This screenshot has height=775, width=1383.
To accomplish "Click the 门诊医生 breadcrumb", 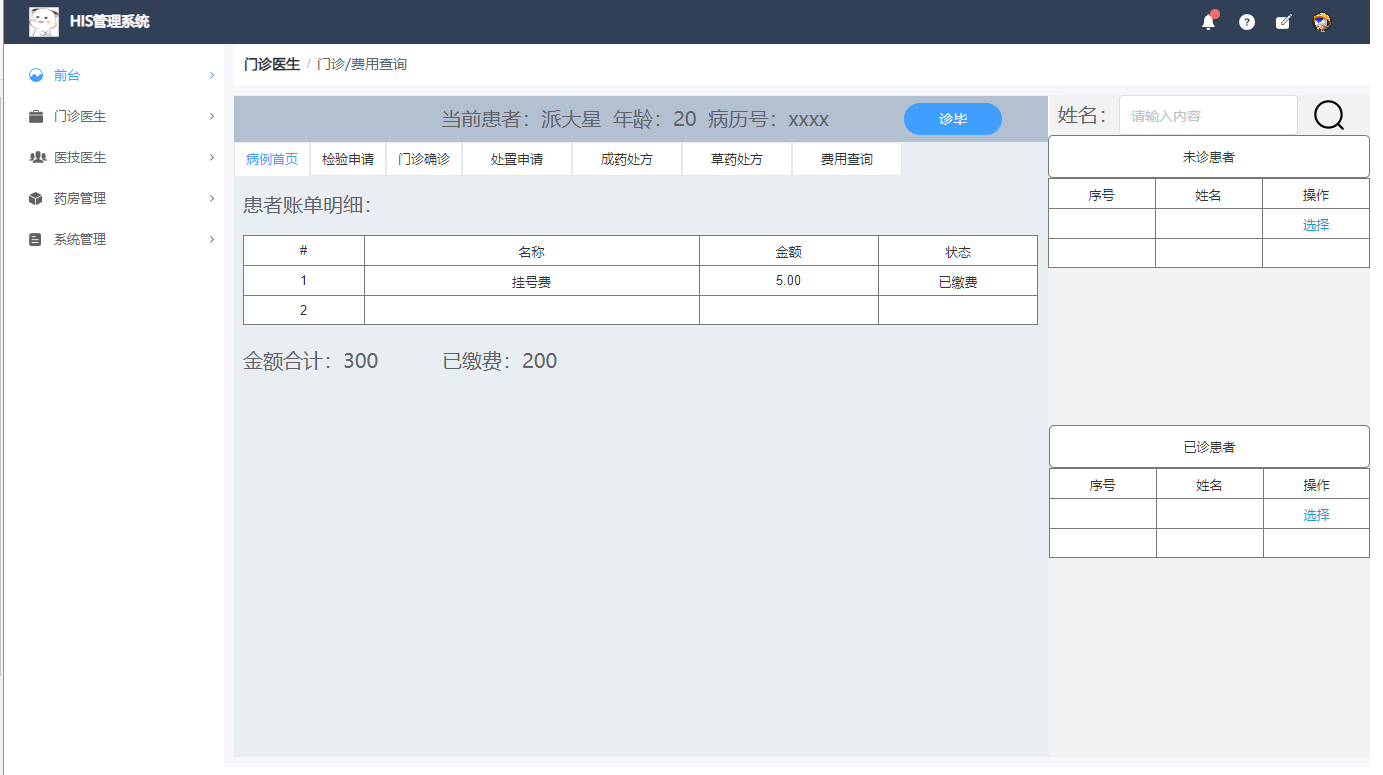I will (x=272, y=64).
